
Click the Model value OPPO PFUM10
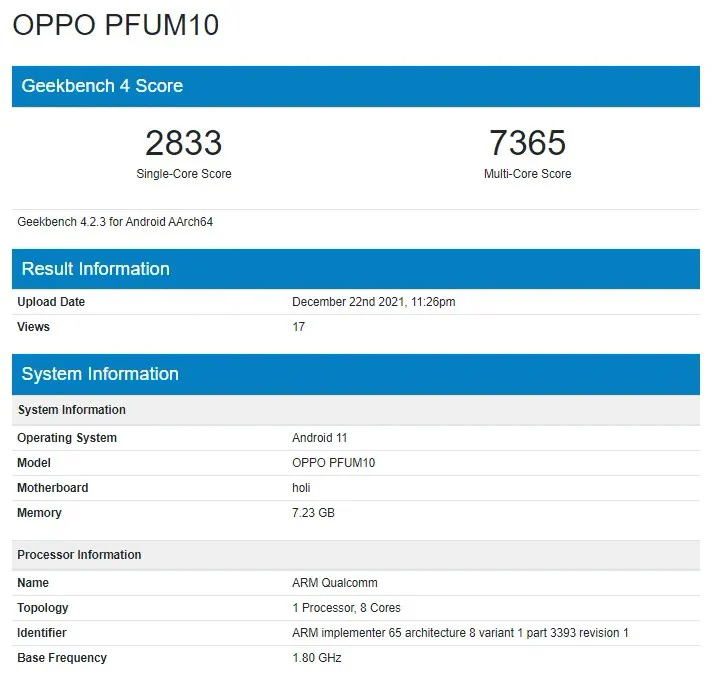click(x=333, y=463)
